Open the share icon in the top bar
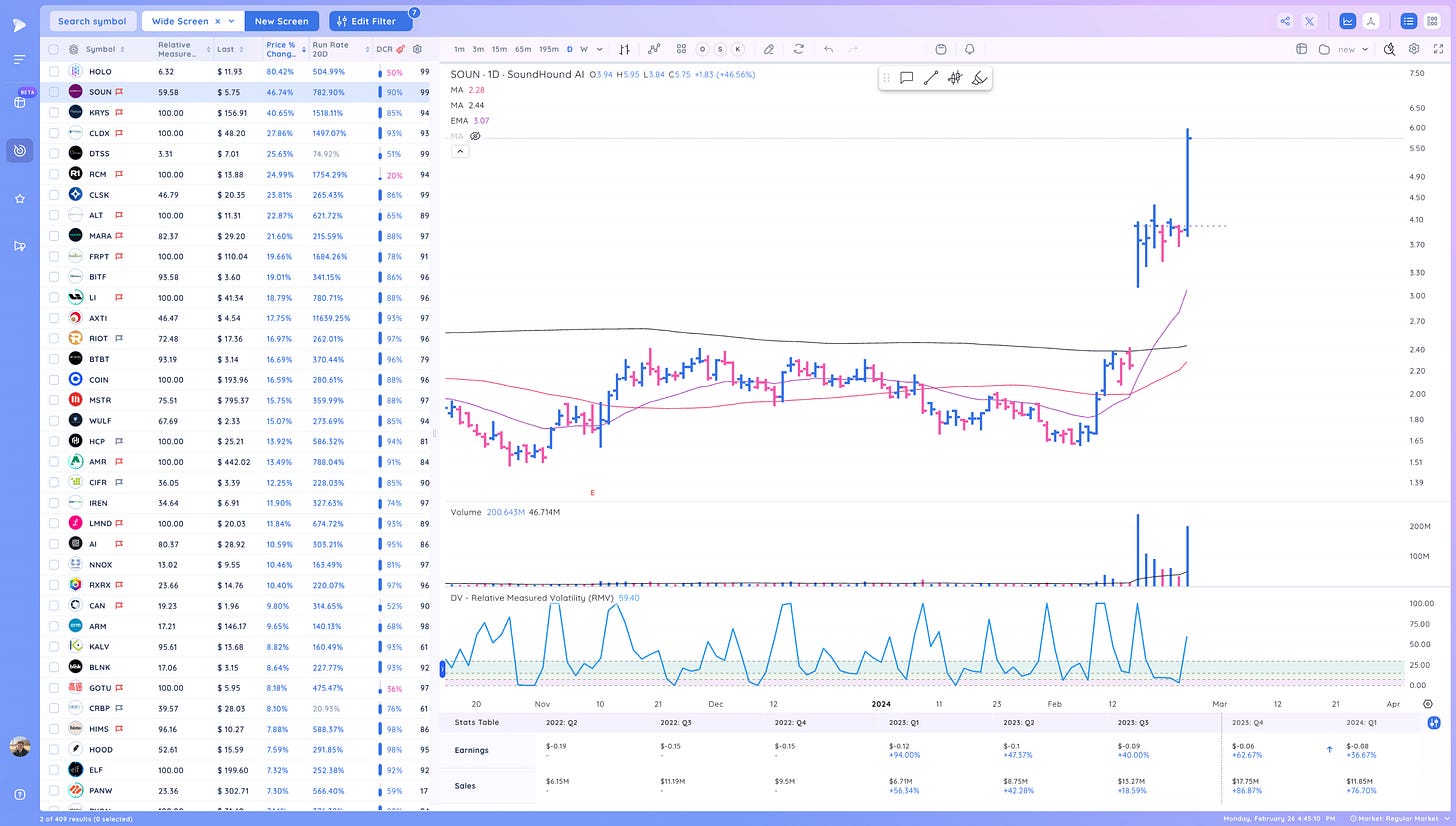Screen dimensions: 1456x826 click(1285, 21)
